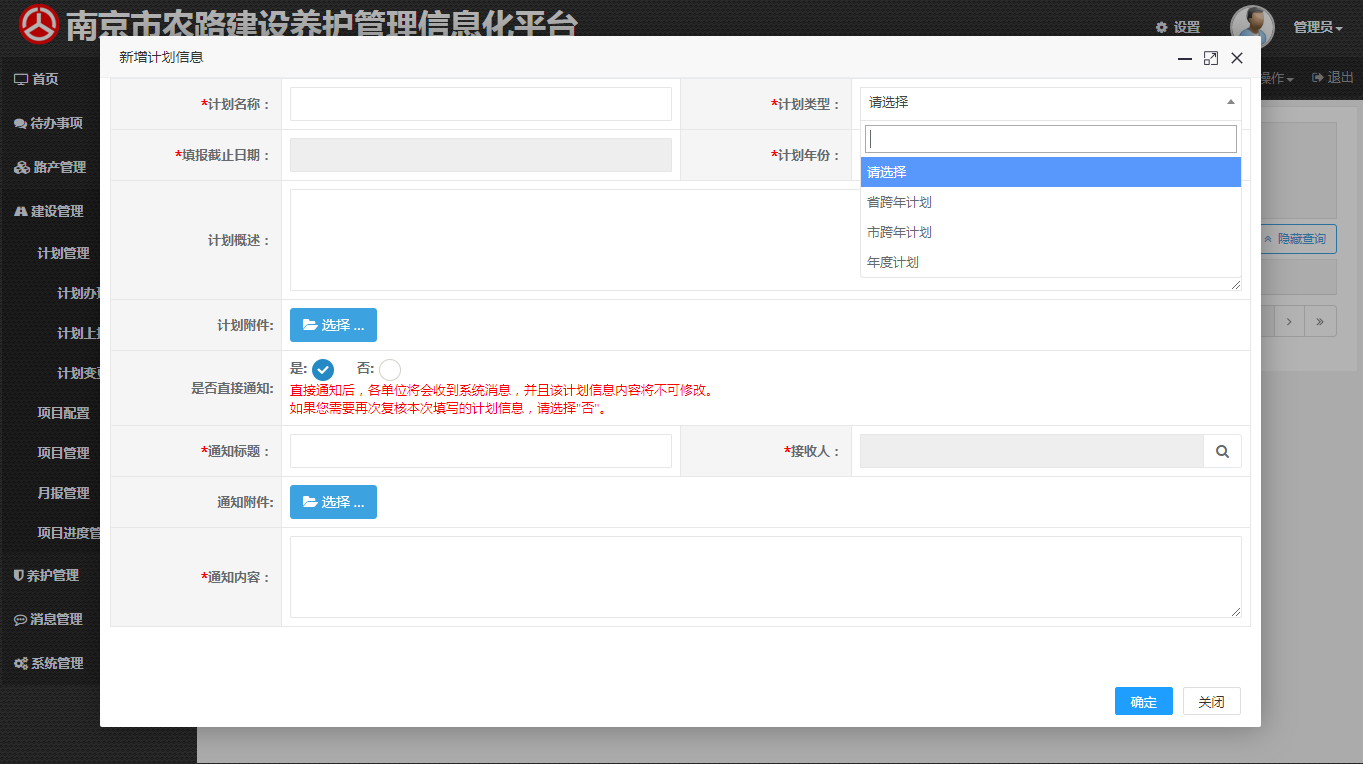The image size is (1363, 764).
Task: Click the administrator avatar picture
Action: tap(1252, 27)
